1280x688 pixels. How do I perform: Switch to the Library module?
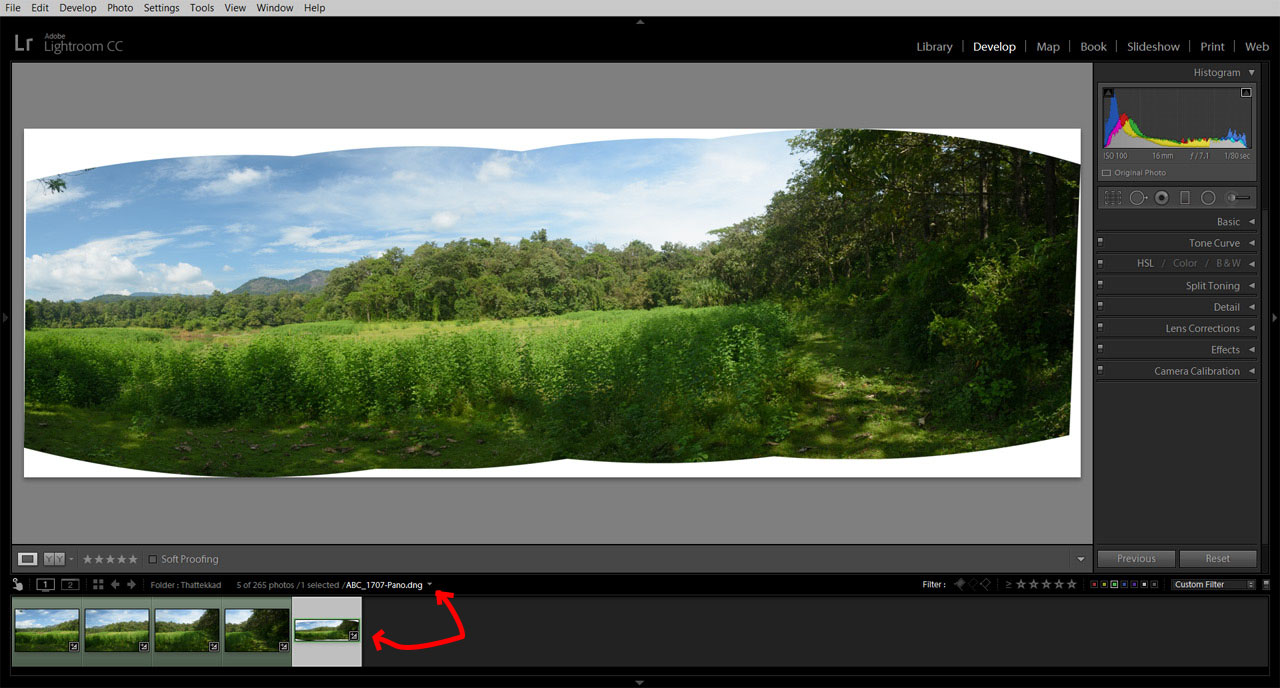934,47
